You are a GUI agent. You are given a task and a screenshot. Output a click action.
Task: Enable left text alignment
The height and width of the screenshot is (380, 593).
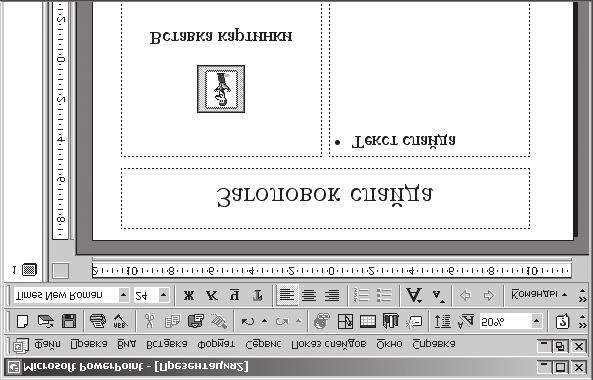click(x=287, y=295)
